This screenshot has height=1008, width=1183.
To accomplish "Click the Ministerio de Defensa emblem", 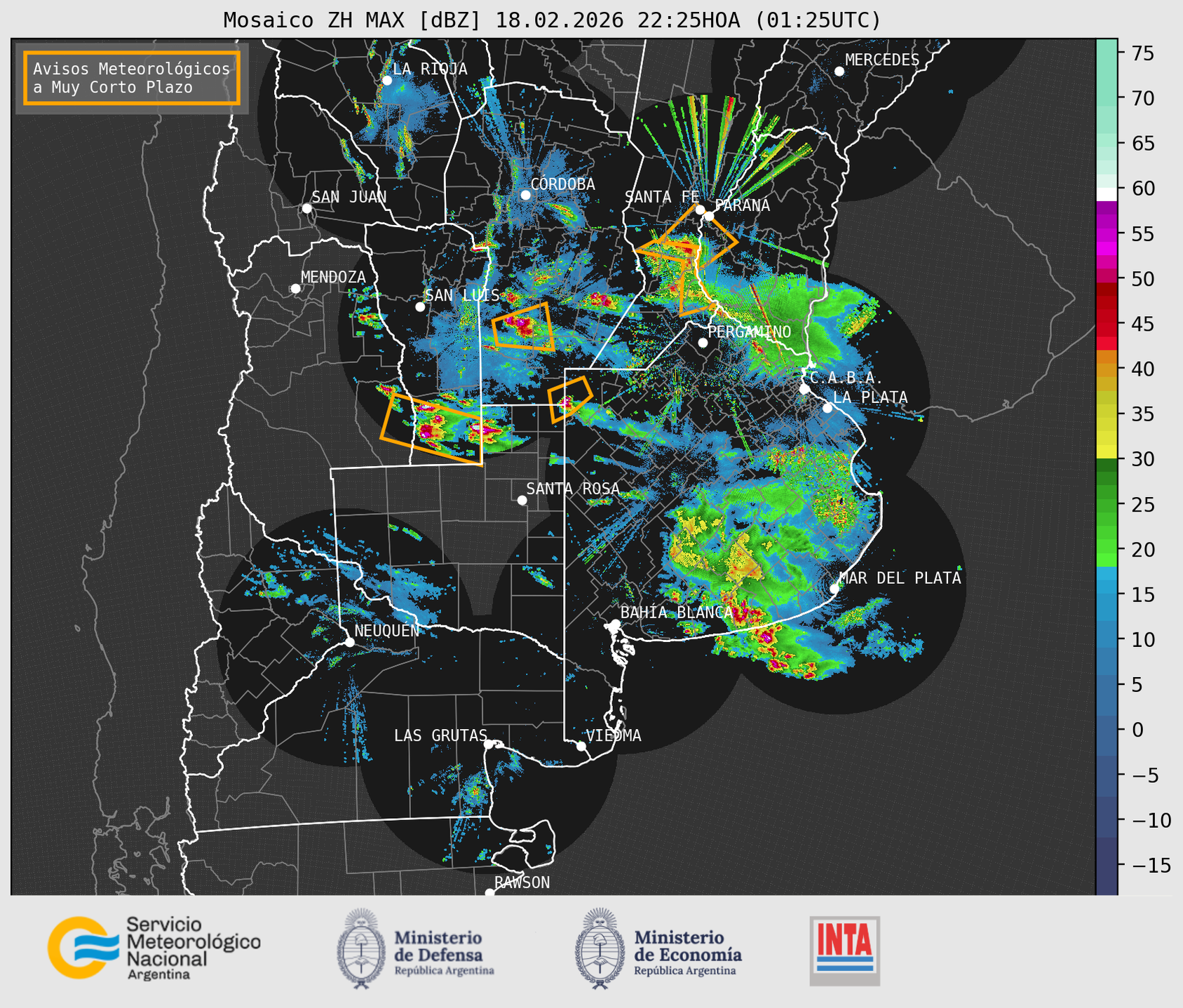I will pos(360,948).
